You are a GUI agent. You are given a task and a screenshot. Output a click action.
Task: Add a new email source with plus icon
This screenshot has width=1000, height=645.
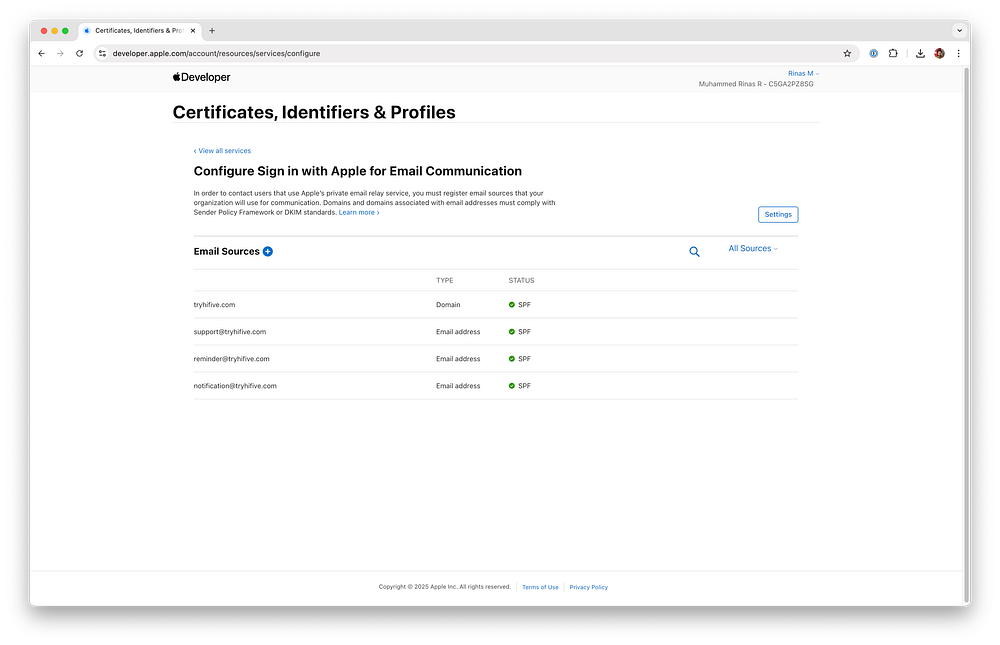[x=268, y=251]
